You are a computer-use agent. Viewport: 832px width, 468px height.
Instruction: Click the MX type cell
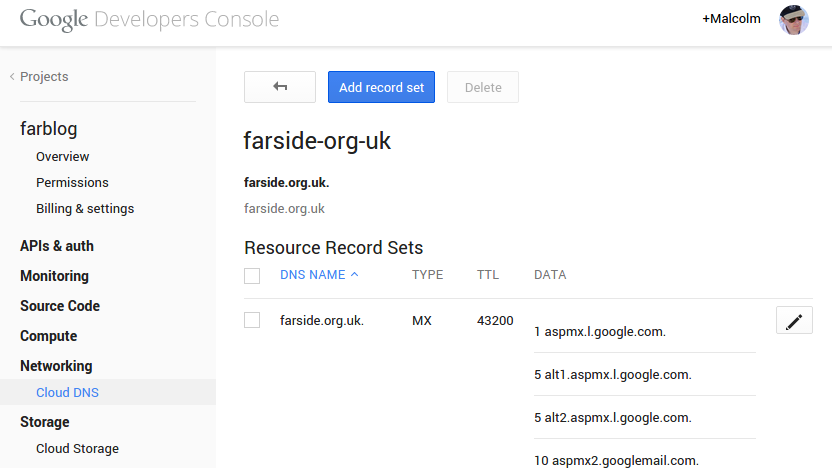click(x=422, y=320)
